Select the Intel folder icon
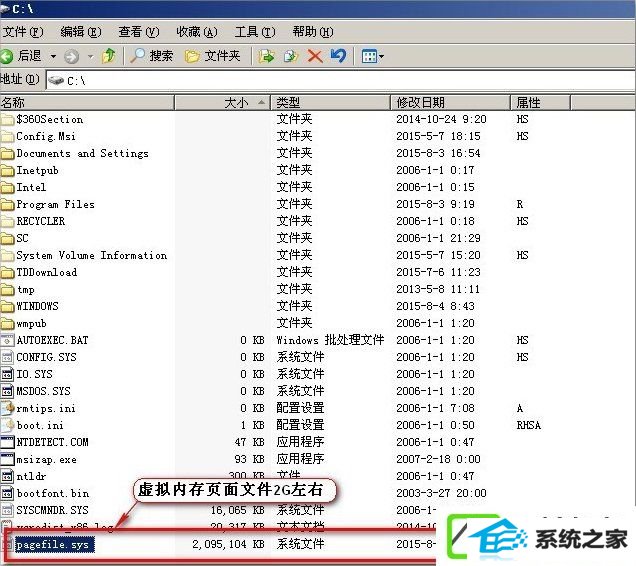The width and height of the screenshot is (636, 566). point(7,187)
